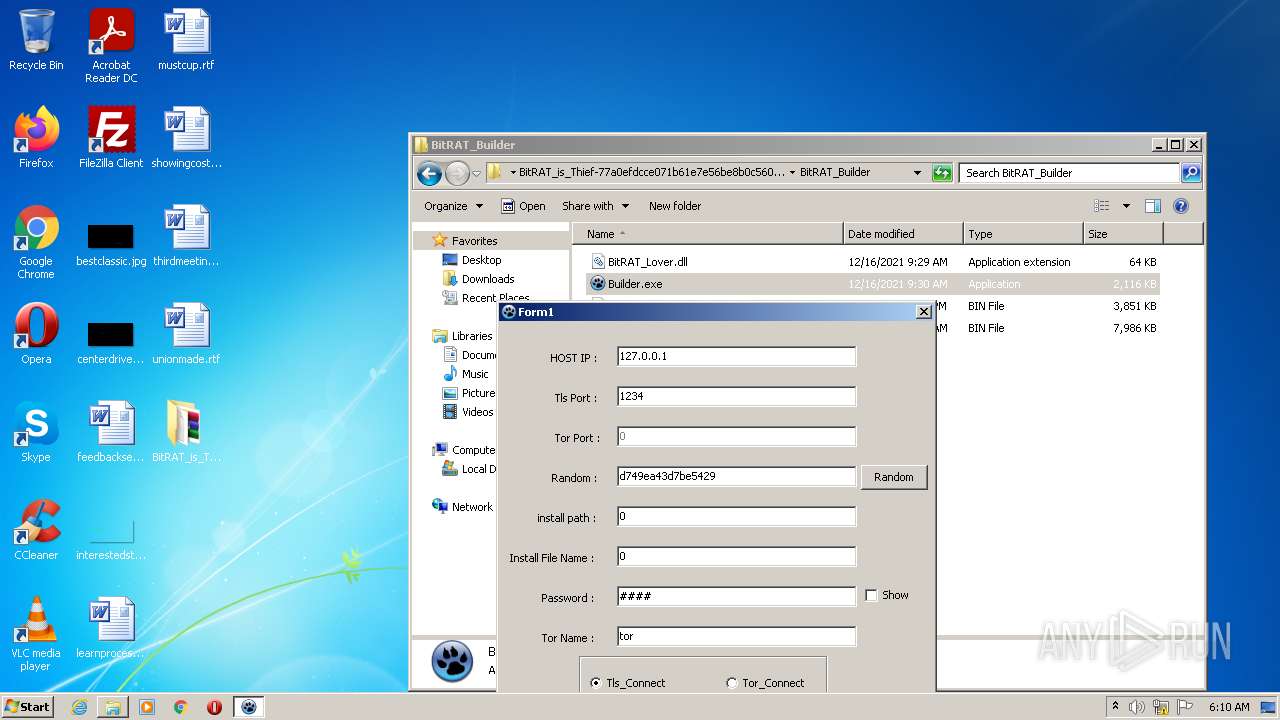Open mustcup.rtf document icon
Viewport: 1280px width, 720px height.
tap(186, 40)
